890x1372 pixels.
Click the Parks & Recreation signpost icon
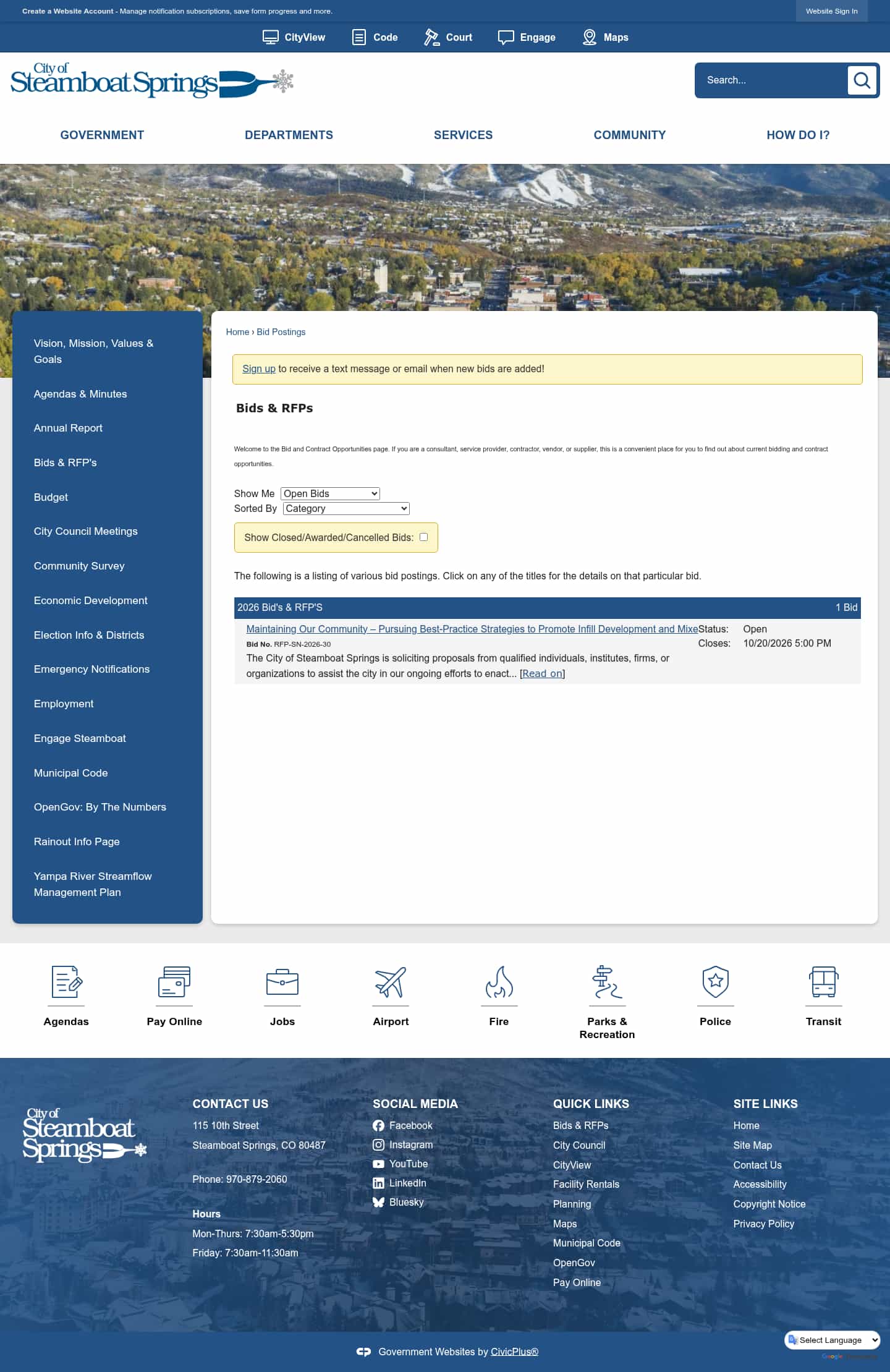click(607, 982)
